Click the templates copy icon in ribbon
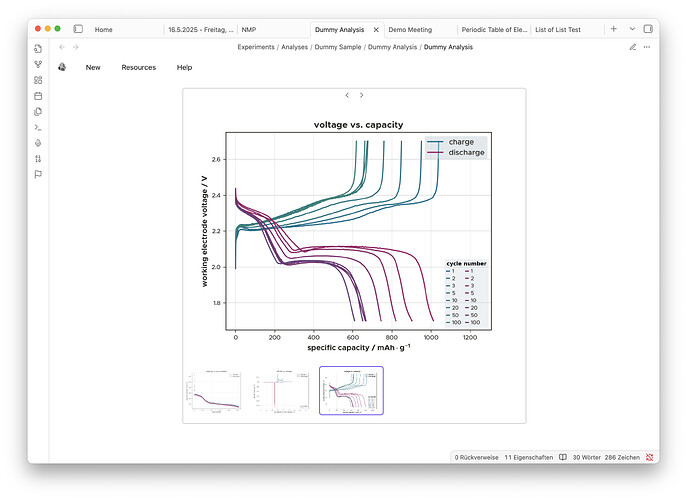Screen dimensions: 686x500 [38, 112]
